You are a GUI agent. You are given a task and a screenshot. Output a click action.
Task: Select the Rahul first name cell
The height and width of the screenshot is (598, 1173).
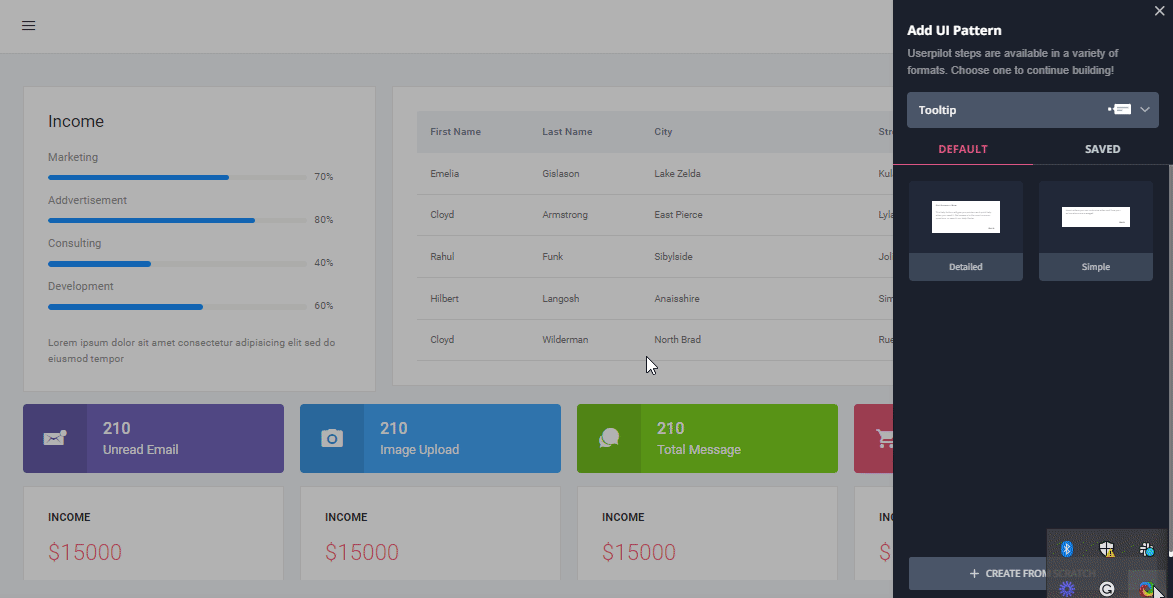[442, 257]
